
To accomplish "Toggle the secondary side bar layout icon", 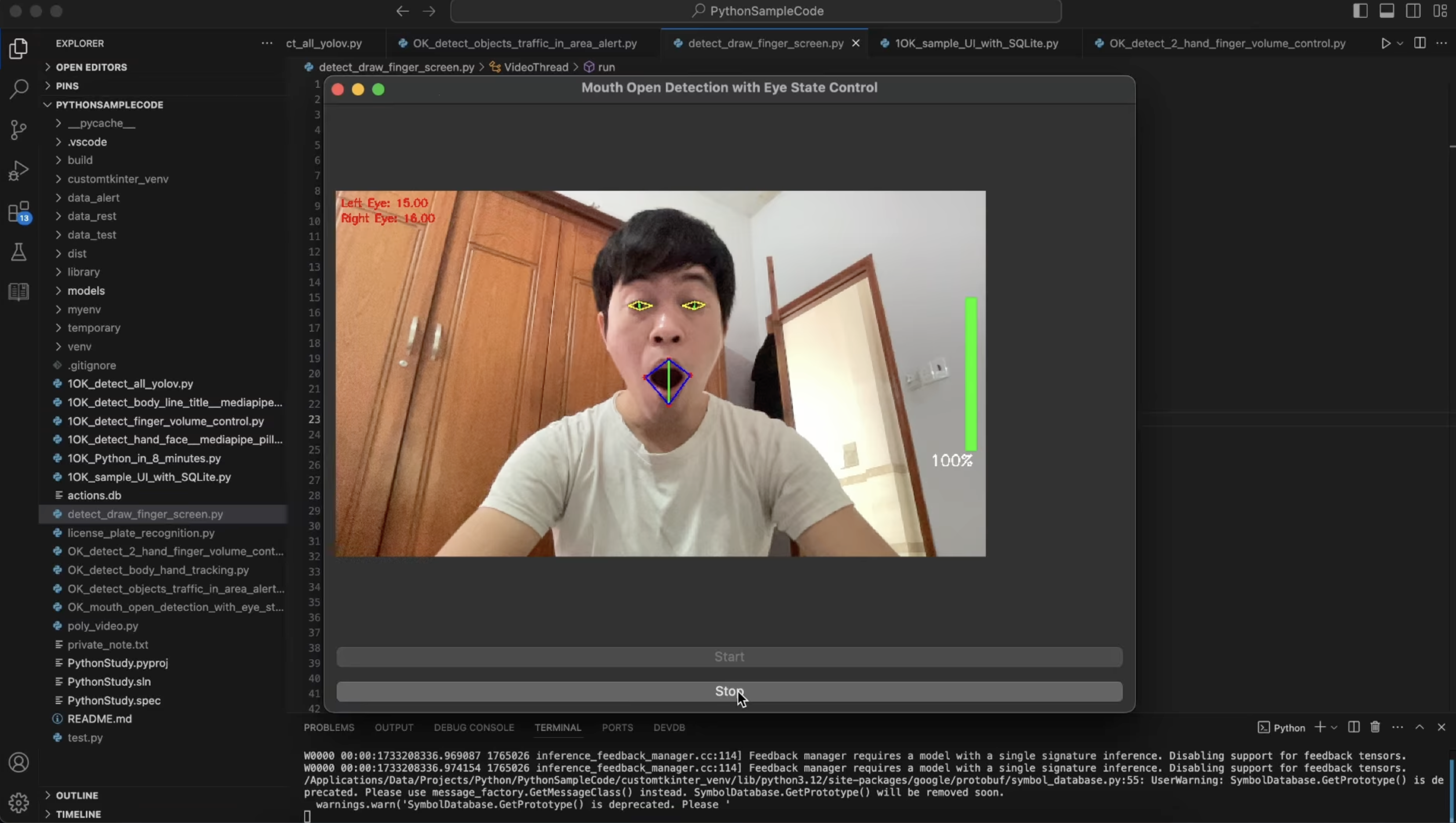I will (1413, 11).
